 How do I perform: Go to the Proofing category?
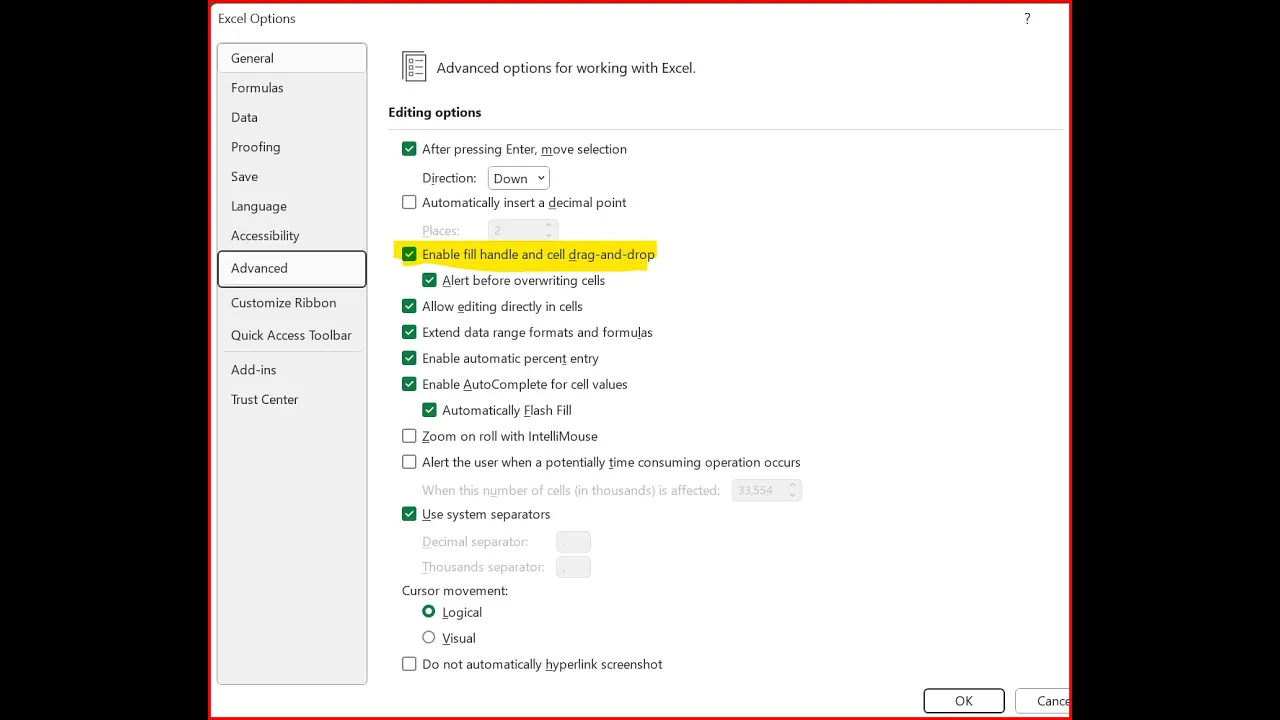pos(291,147)
